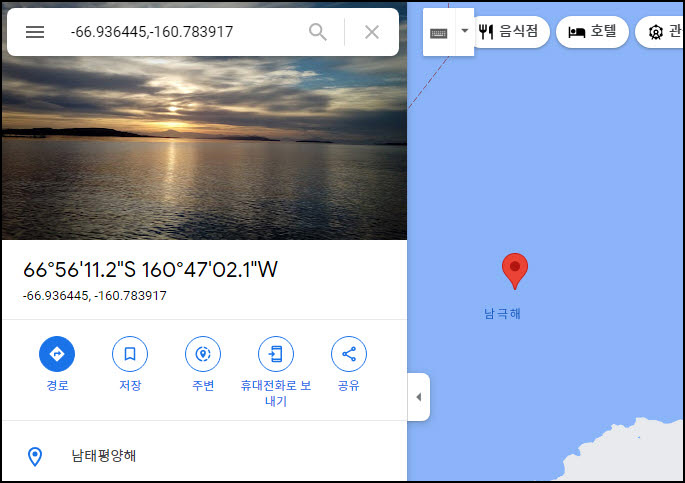Select the 음식점 restaurants chip
The width and height of the screenshot is (685, 483).
pyautogui.click(x=510, y=31)
